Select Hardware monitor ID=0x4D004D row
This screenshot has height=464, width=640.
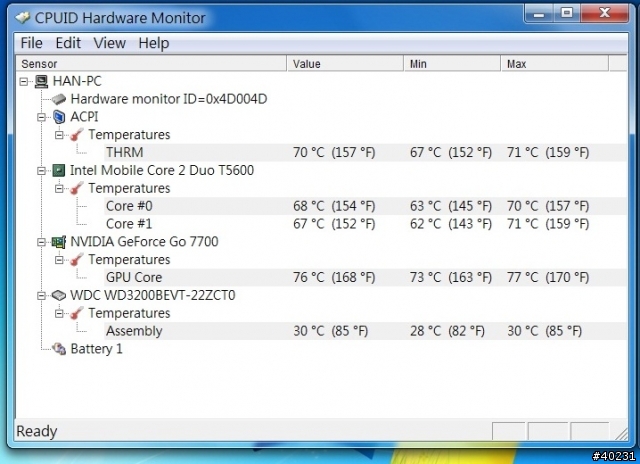point(169,99)
